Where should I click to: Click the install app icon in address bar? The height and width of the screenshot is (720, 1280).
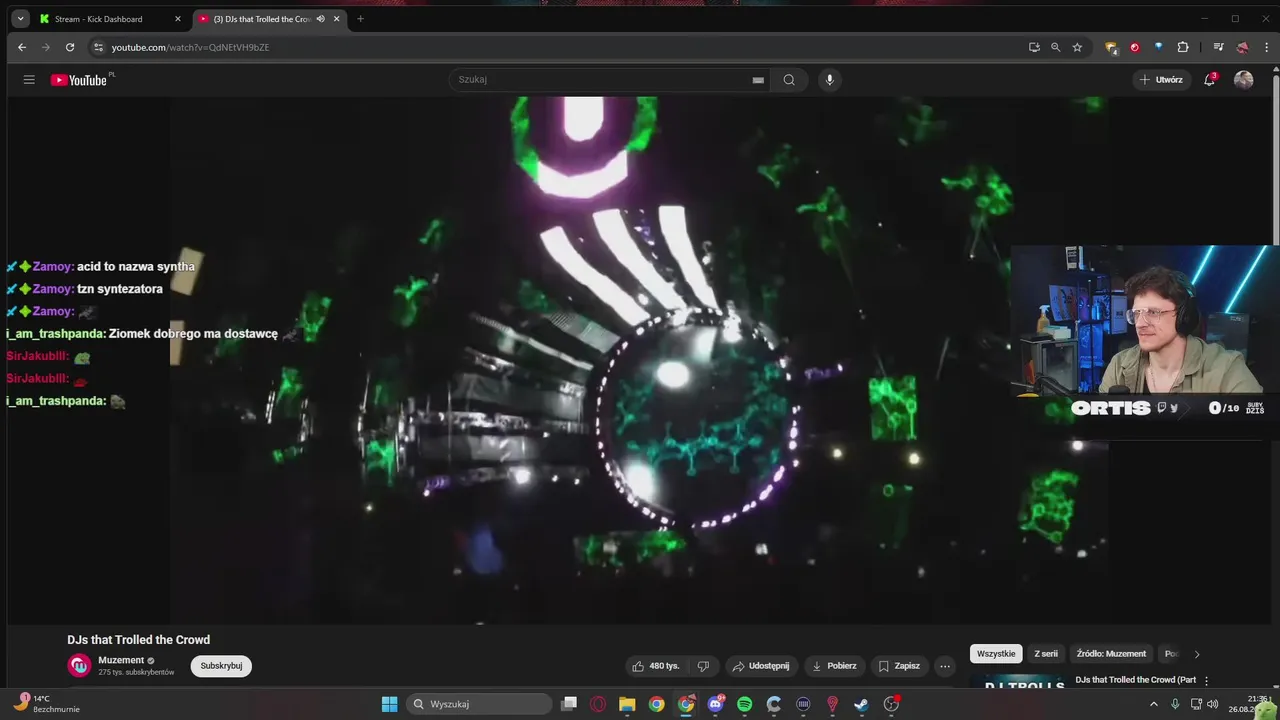(1034, 47)
